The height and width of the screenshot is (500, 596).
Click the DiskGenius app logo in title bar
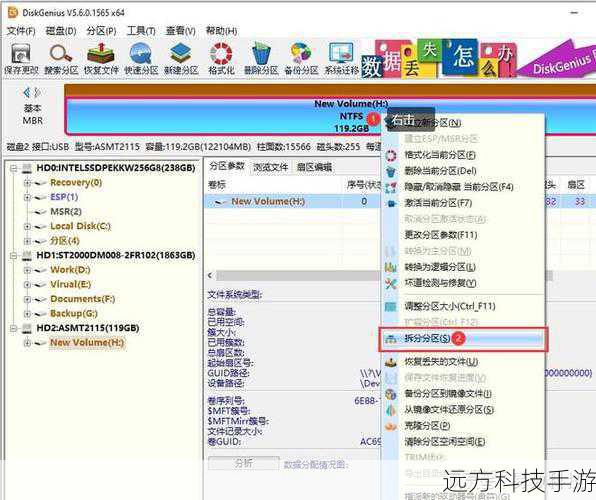tap(13, 13)
